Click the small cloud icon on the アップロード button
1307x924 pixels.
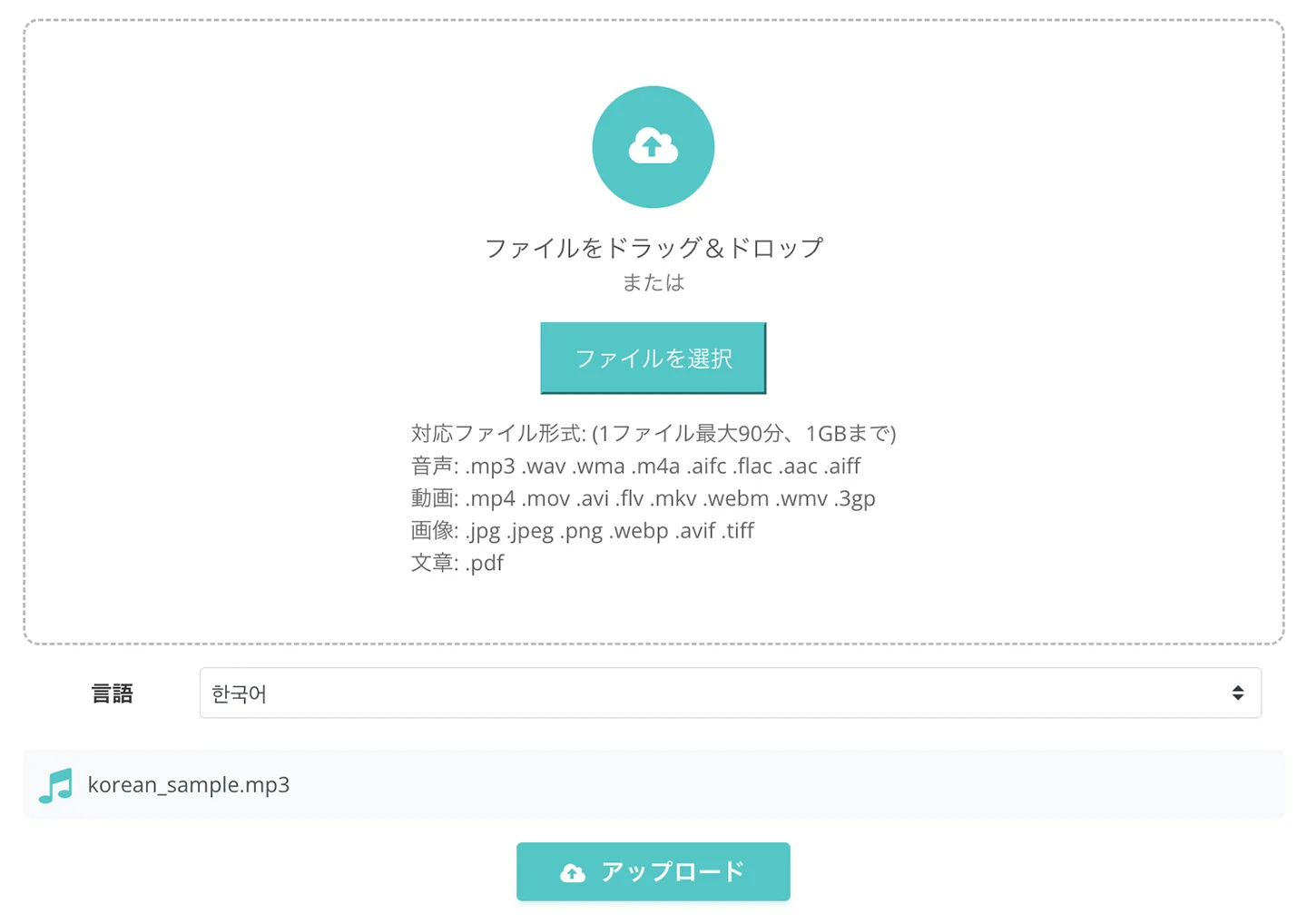572,871
